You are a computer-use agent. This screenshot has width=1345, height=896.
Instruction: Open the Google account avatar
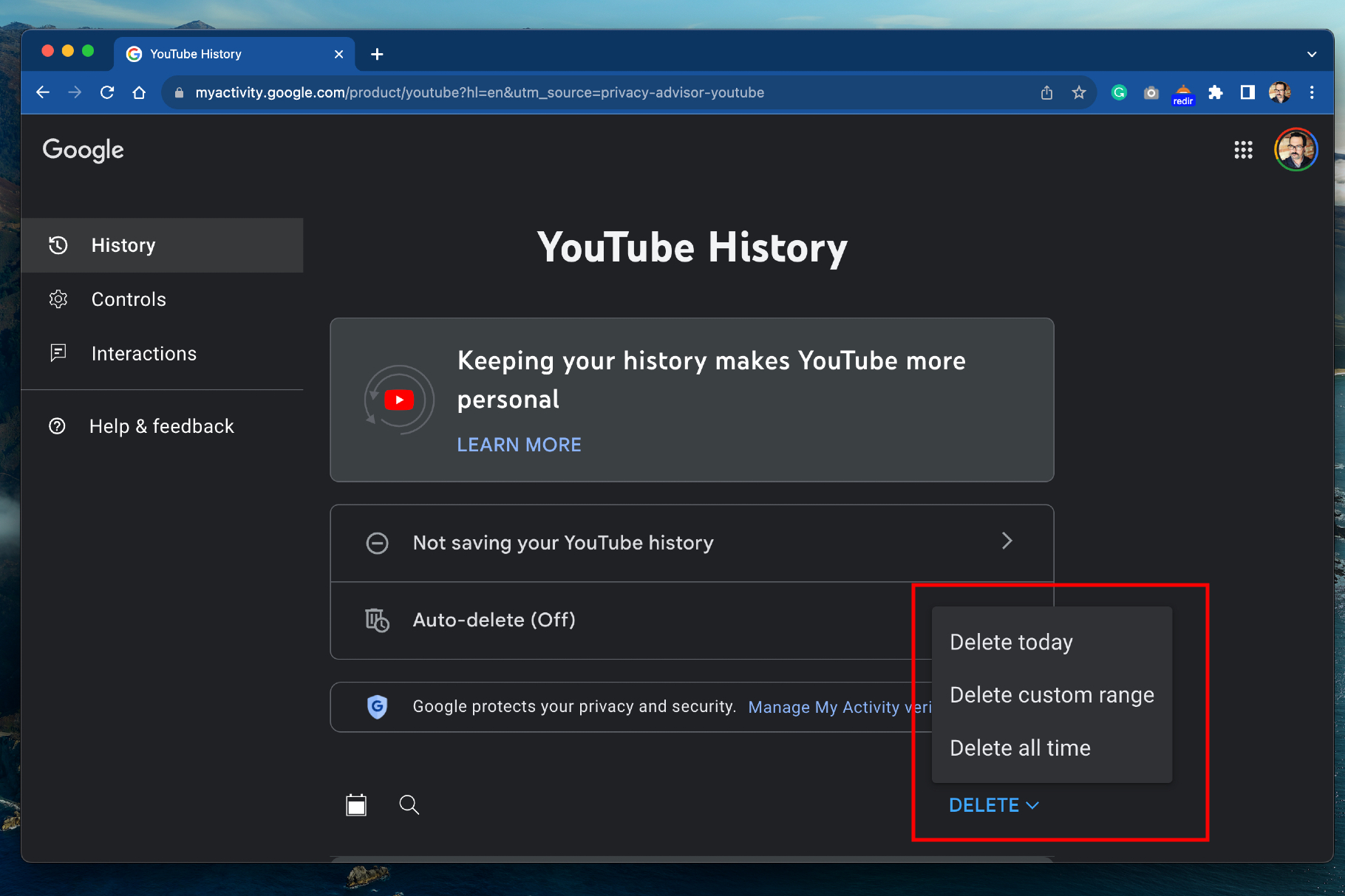pos(1295,150)
